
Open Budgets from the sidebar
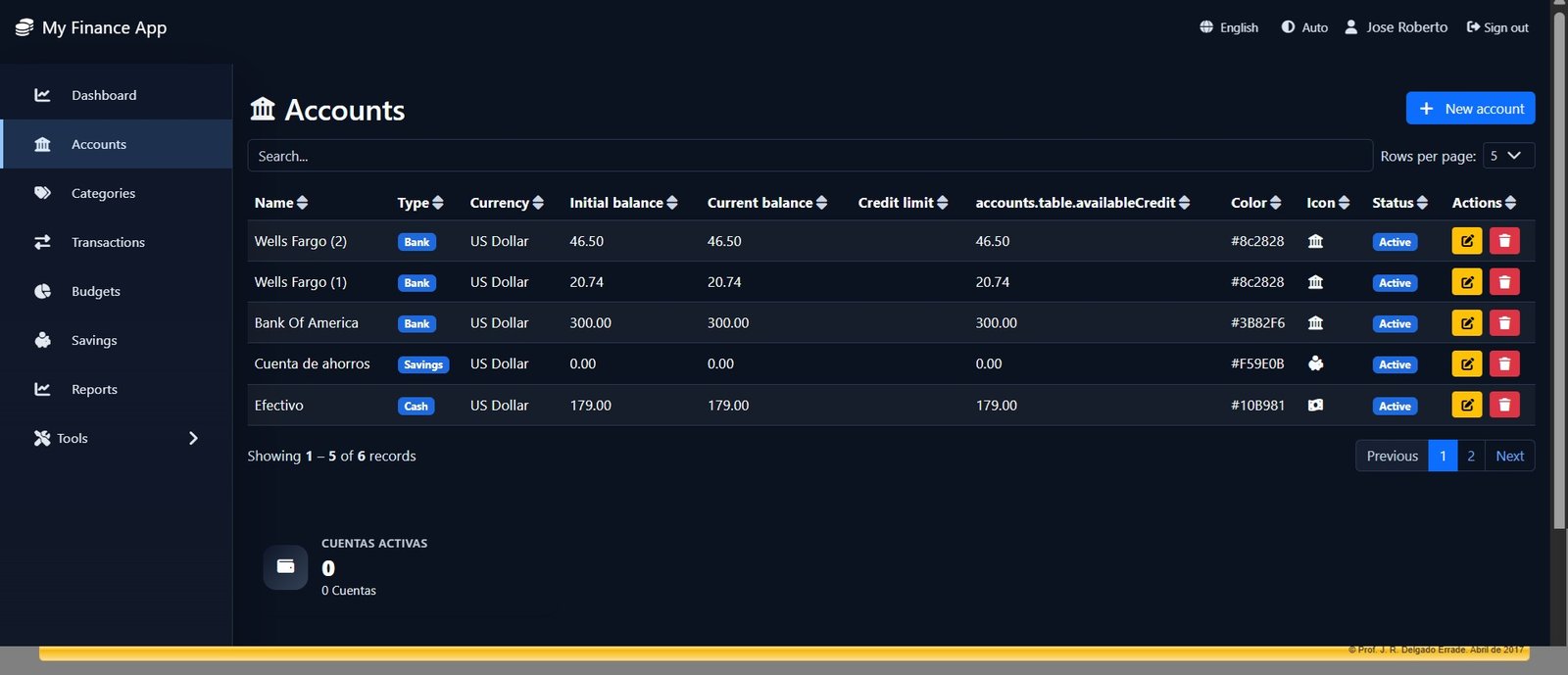[x=117, y=291]
